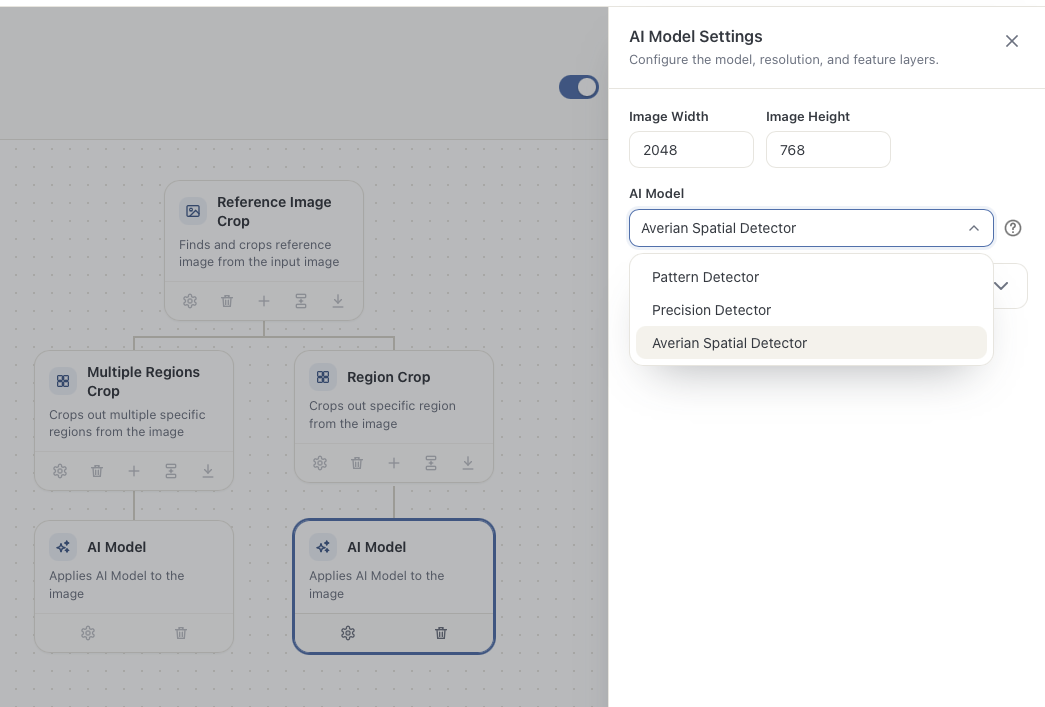1045x707 pixels.
Task: Add child node to Multiple Regions Crop
Action: [x=134, y=471]
